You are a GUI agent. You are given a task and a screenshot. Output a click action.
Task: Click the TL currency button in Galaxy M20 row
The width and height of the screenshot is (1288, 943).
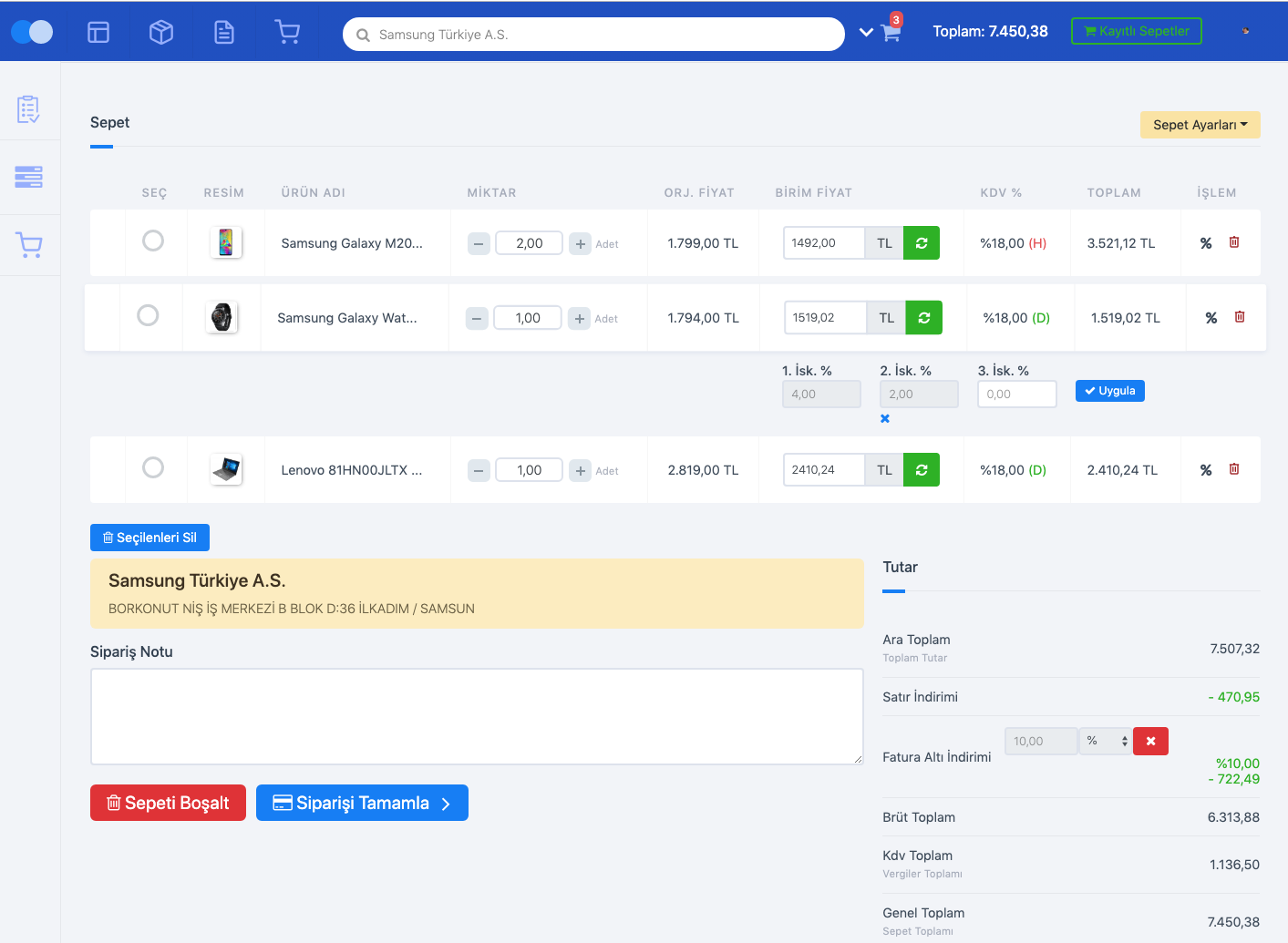click(x=884, y=243)
